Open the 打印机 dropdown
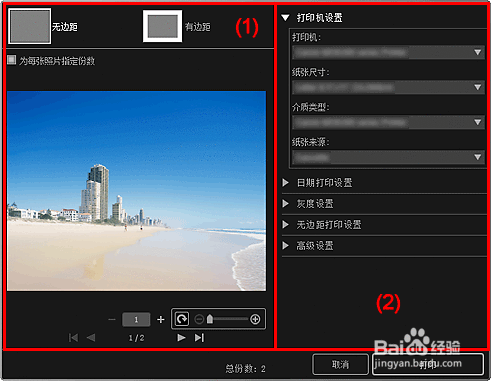The width and height of the screenshot is (491, 381). click(x=388, y=52)
